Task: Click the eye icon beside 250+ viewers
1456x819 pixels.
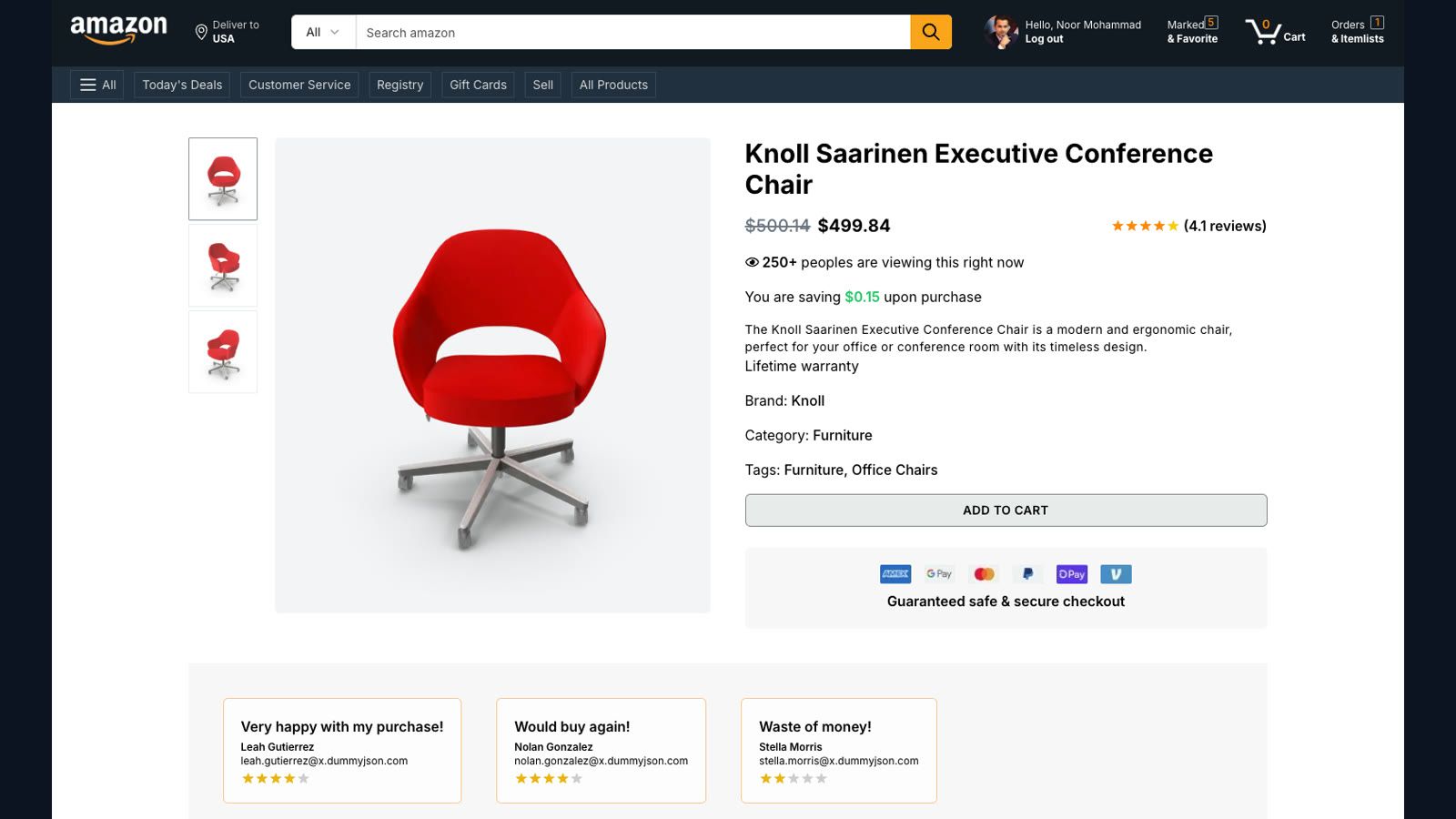Action: click(x=752, y=262)
